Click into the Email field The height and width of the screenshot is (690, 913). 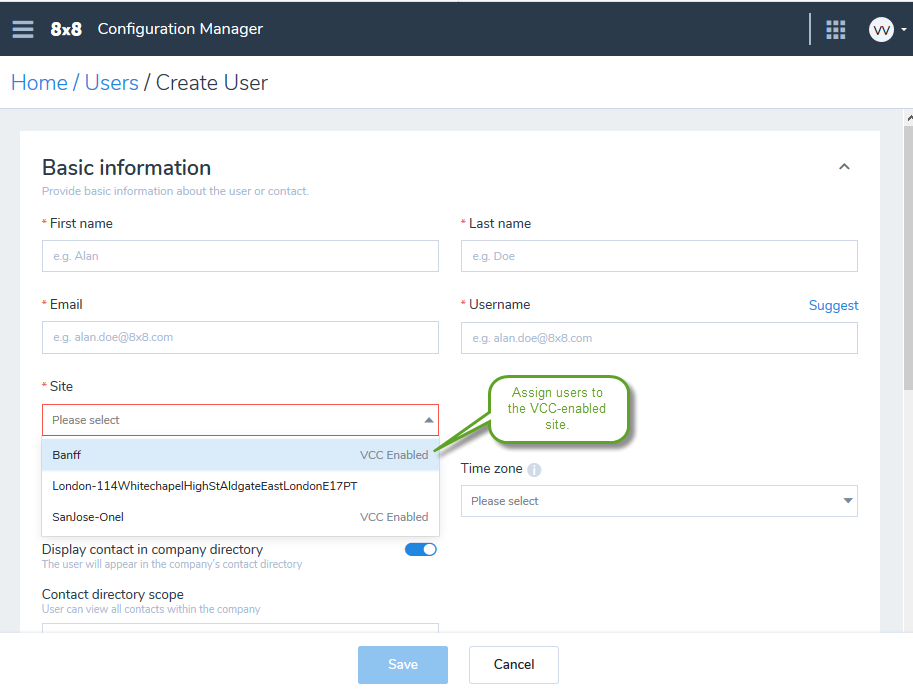coord(240,337)
